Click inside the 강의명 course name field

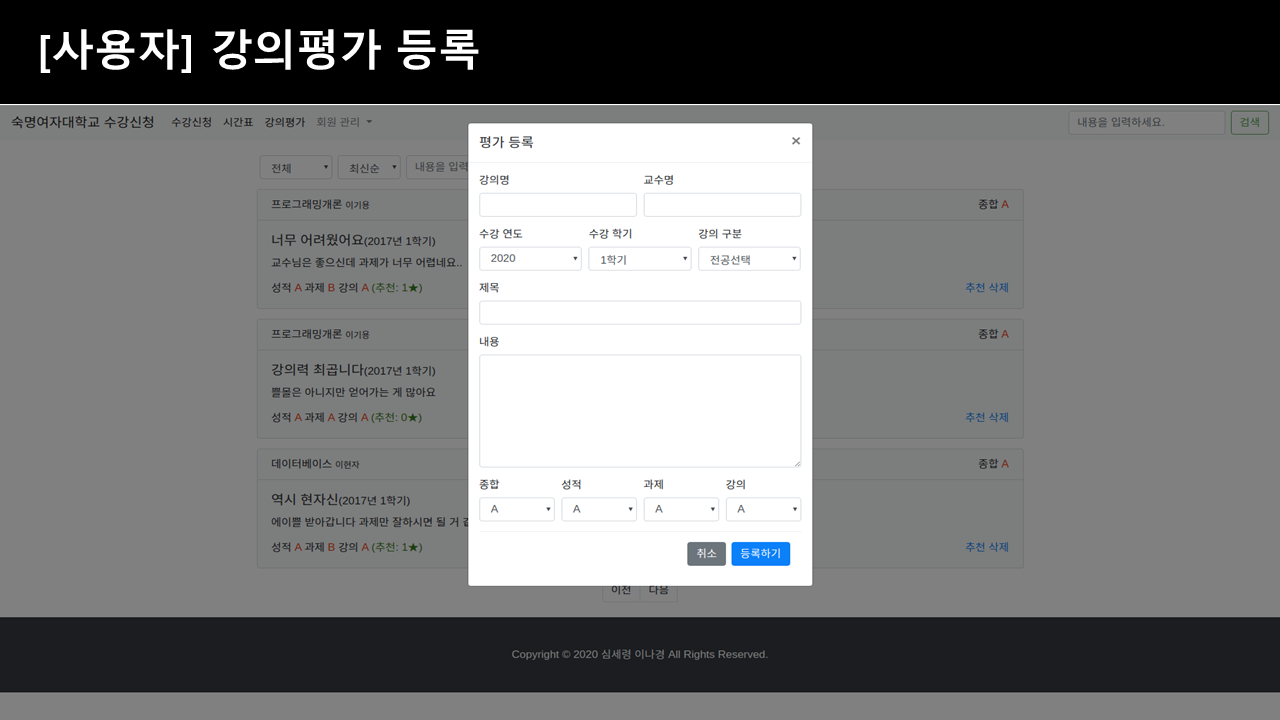(557, 204)
